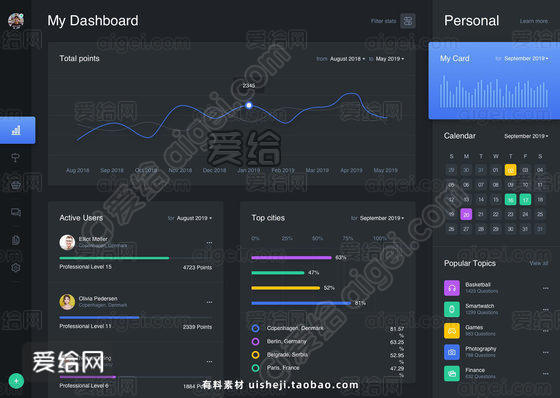Click the Photography topic camera icon
Viewport: 560px width, 398px height.
[x=451, y=352]
